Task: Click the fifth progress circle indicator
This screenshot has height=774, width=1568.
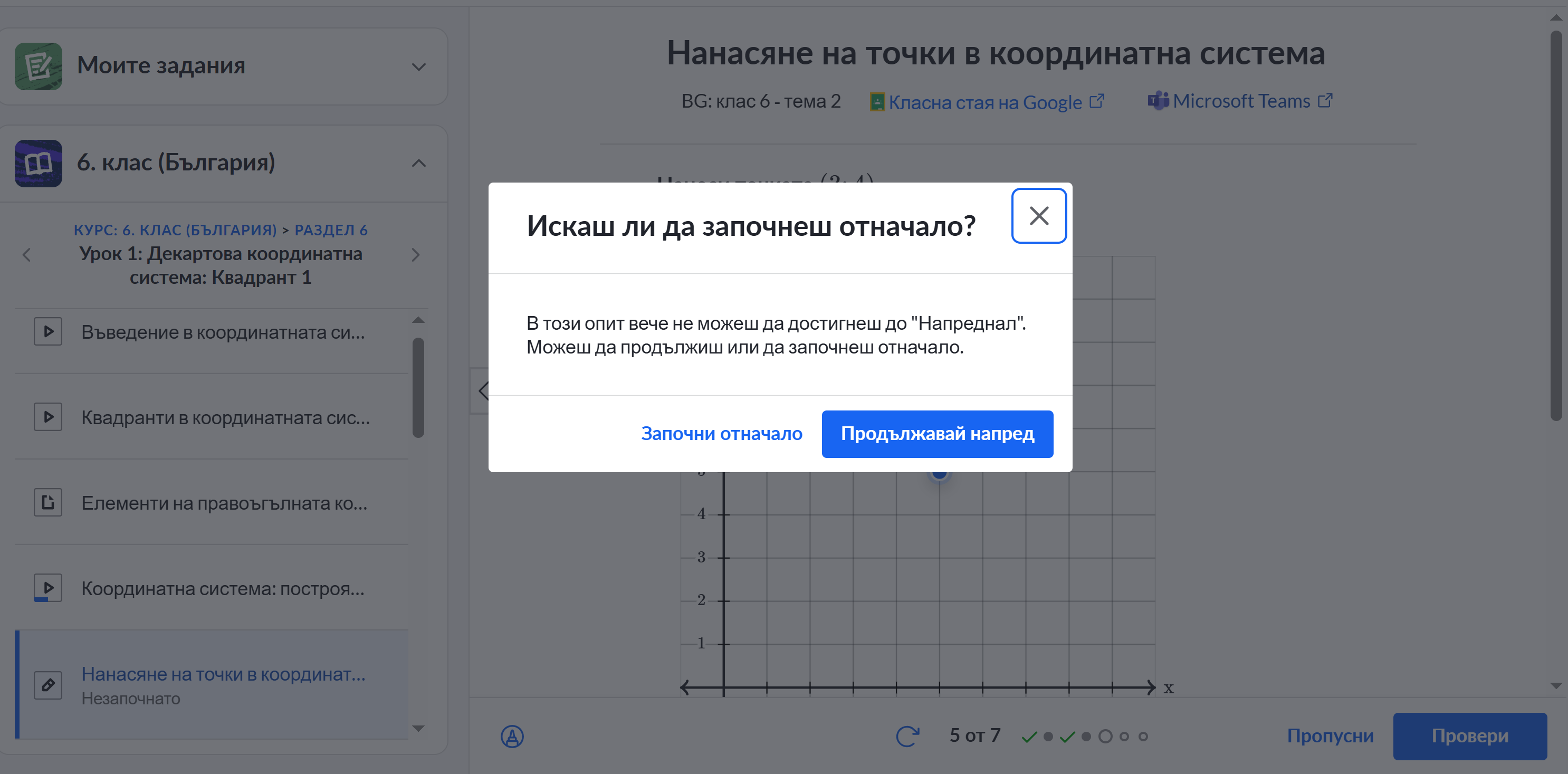Action: tap(1105, 736)
